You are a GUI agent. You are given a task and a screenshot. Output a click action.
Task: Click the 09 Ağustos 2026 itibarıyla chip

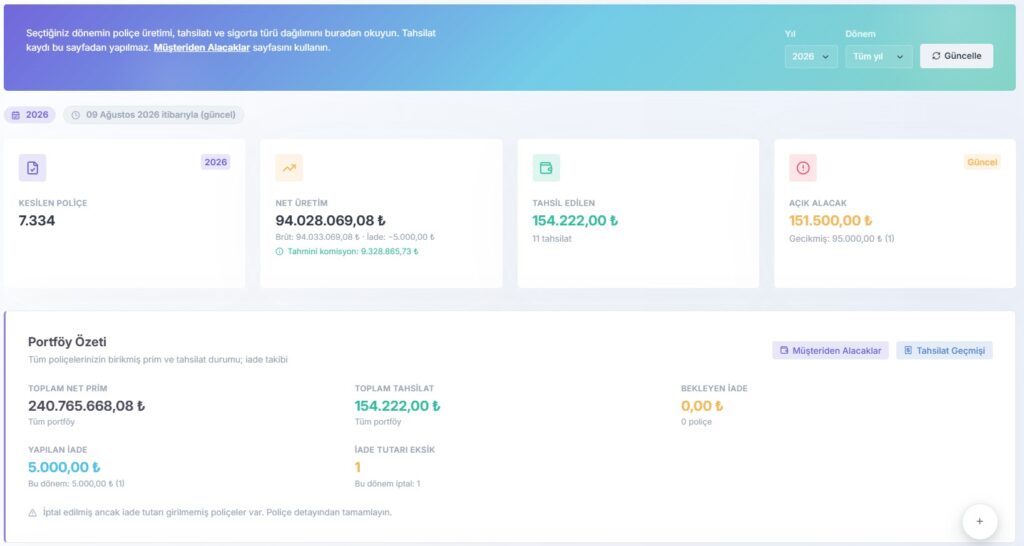click(x=153, y=115)
